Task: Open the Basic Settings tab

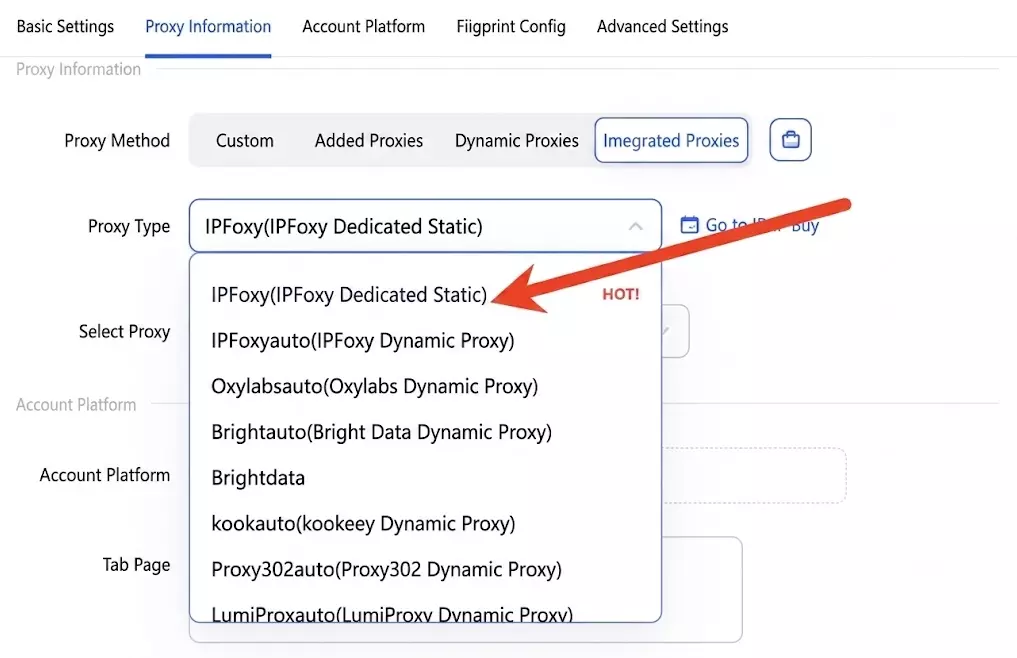Action: pos(66,27)
